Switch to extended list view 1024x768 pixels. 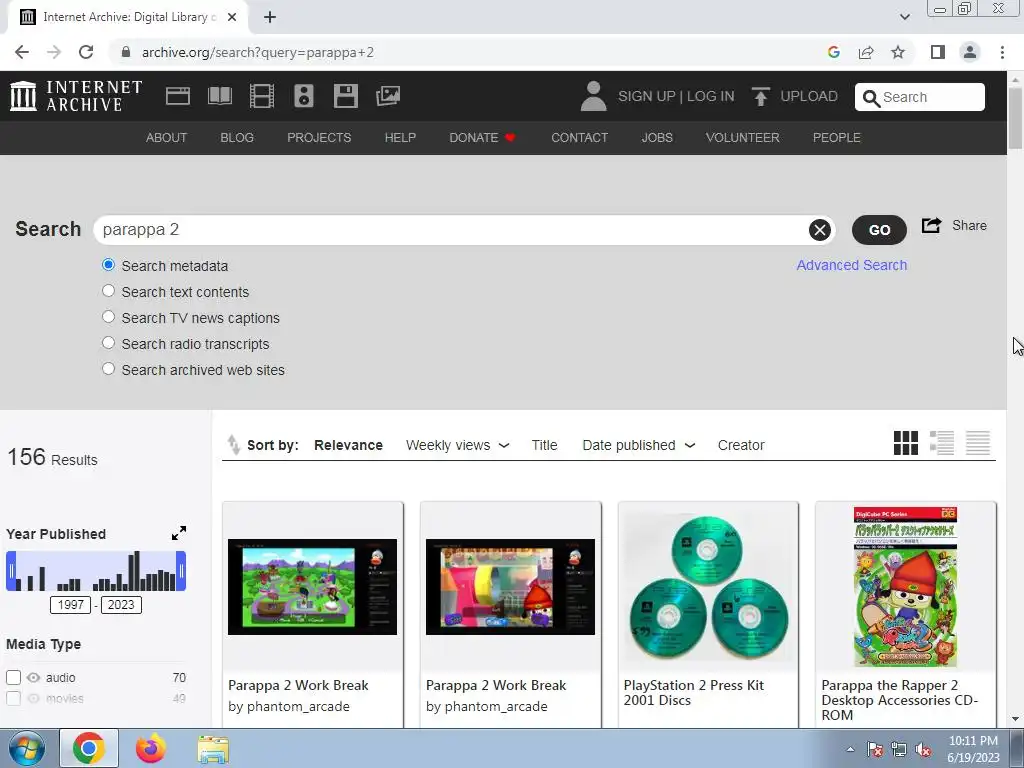[x=942, y=443]
